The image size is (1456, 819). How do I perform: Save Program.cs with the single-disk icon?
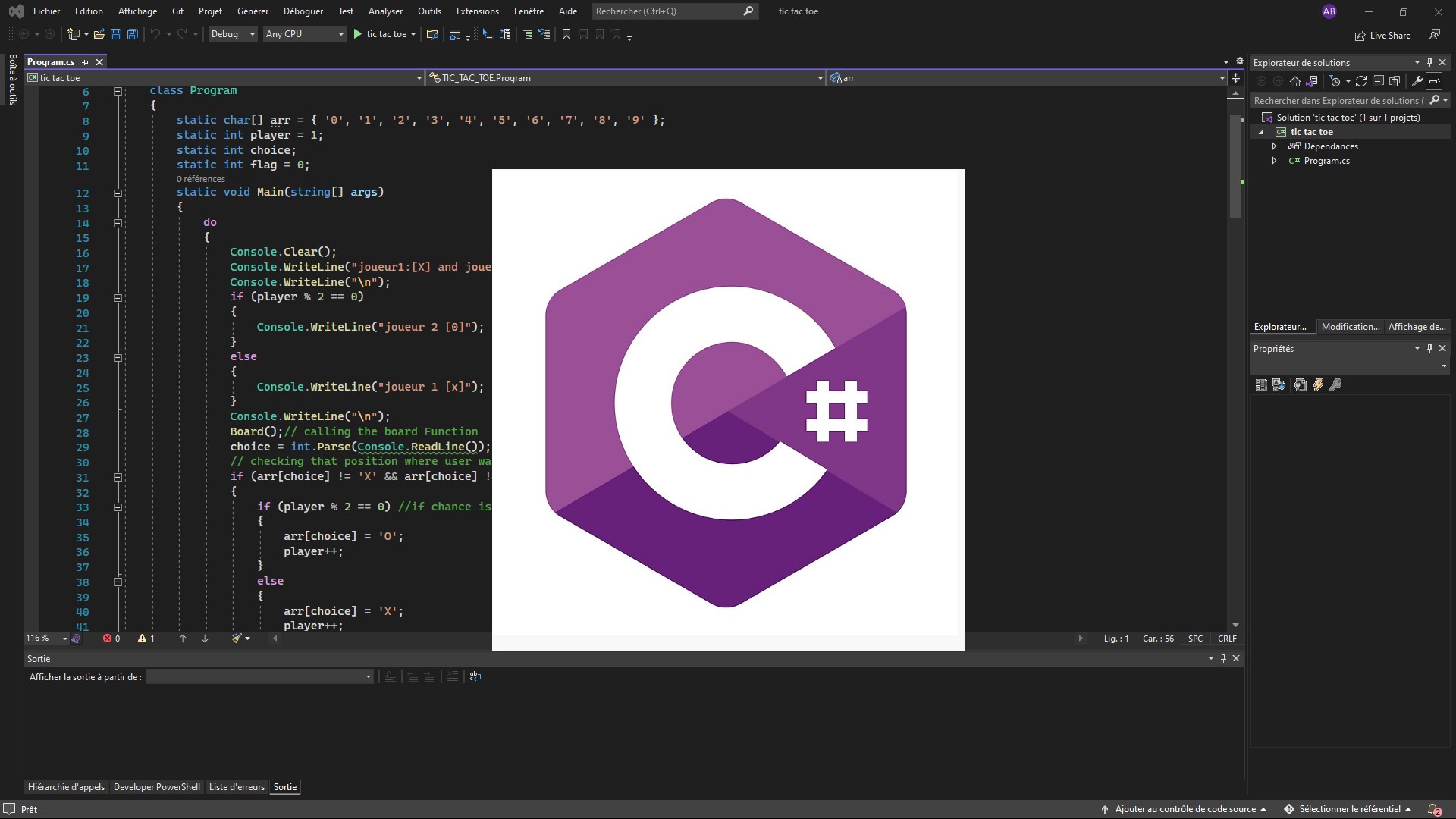(116, 34)
